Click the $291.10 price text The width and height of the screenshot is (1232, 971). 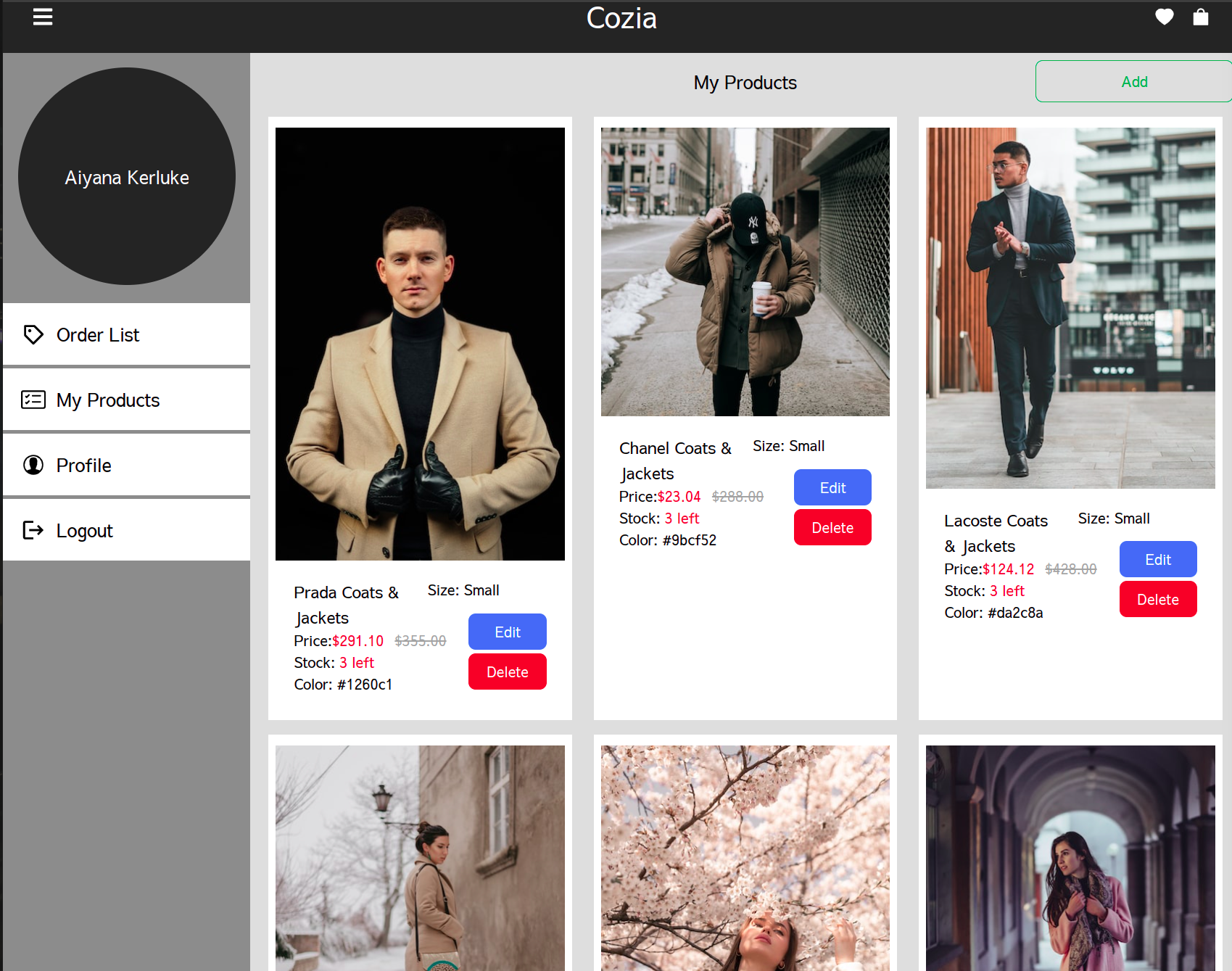358,641
